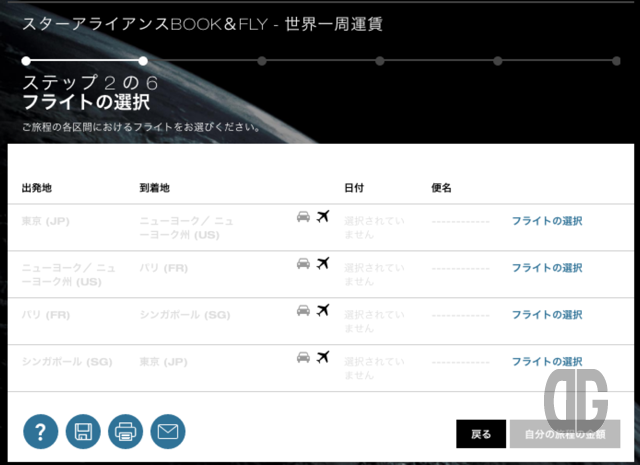Click car icon in Singapore to Tokyo row
This screenshot has width=640, height=465.
tap(303, 357)
